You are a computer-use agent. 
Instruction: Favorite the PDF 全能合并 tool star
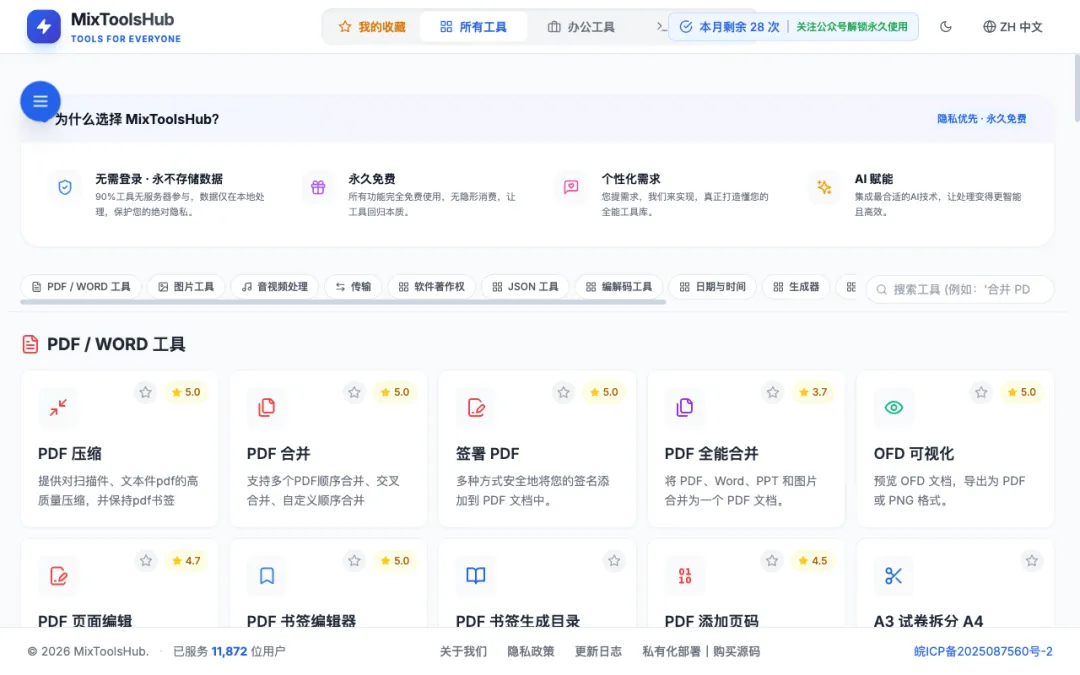pos(773,392)
